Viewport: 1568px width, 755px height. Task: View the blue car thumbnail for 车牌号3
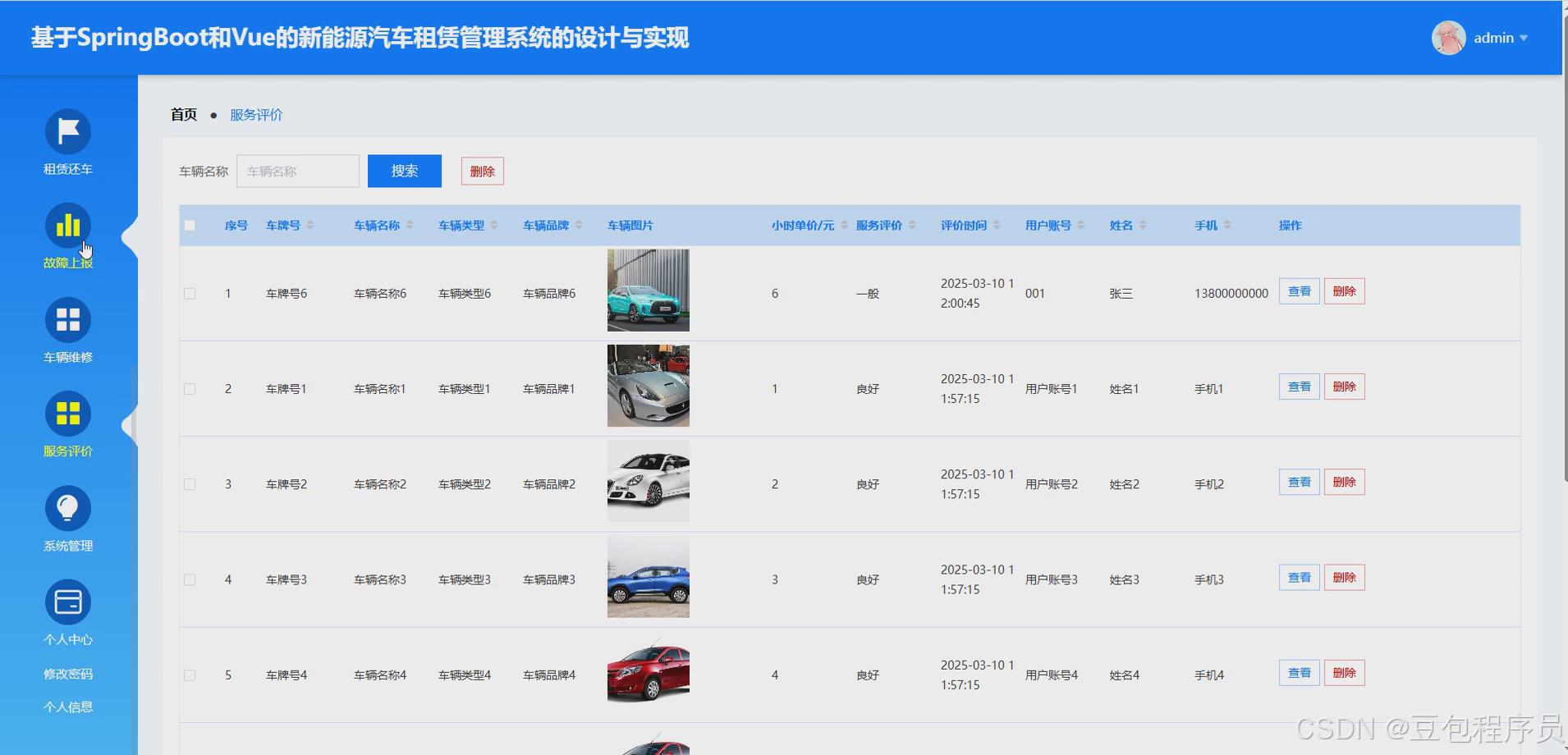tap(647, 577)
